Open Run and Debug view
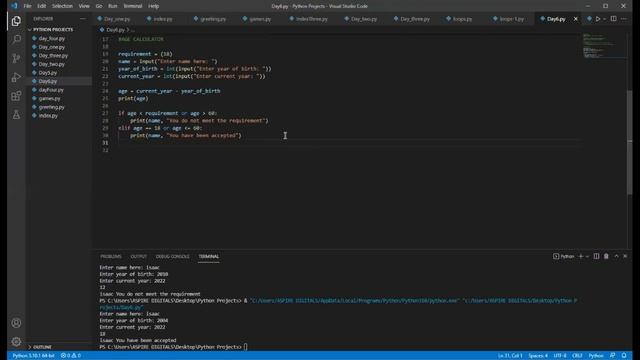This screenshot has height=360, width=640. pyautogui.click(x=16, y=77)
